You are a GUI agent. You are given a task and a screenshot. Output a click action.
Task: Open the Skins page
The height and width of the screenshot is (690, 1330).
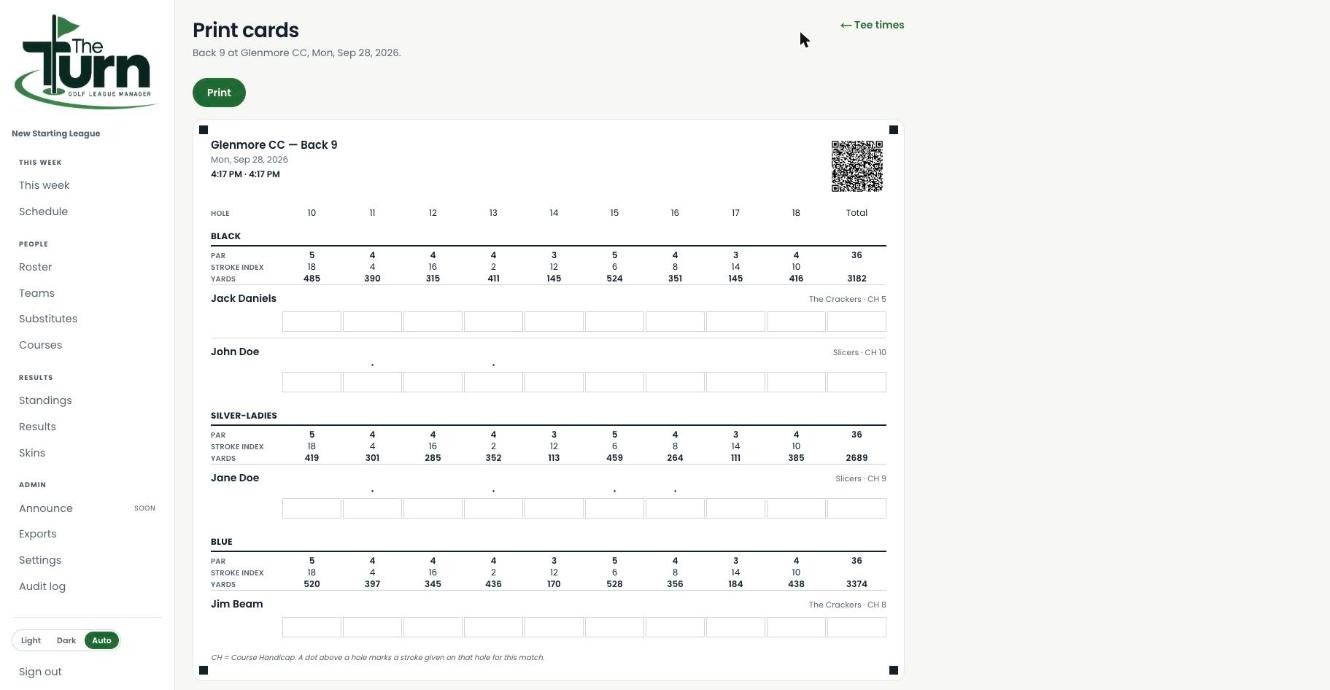coord(32,453)
